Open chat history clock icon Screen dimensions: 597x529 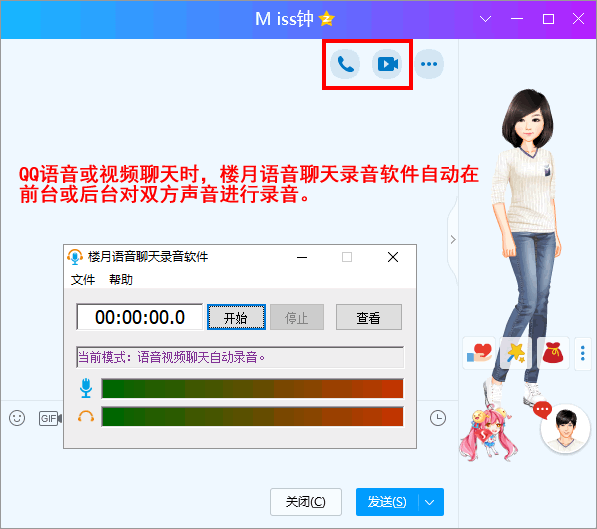pyautogui.click(x=438, y=418)
